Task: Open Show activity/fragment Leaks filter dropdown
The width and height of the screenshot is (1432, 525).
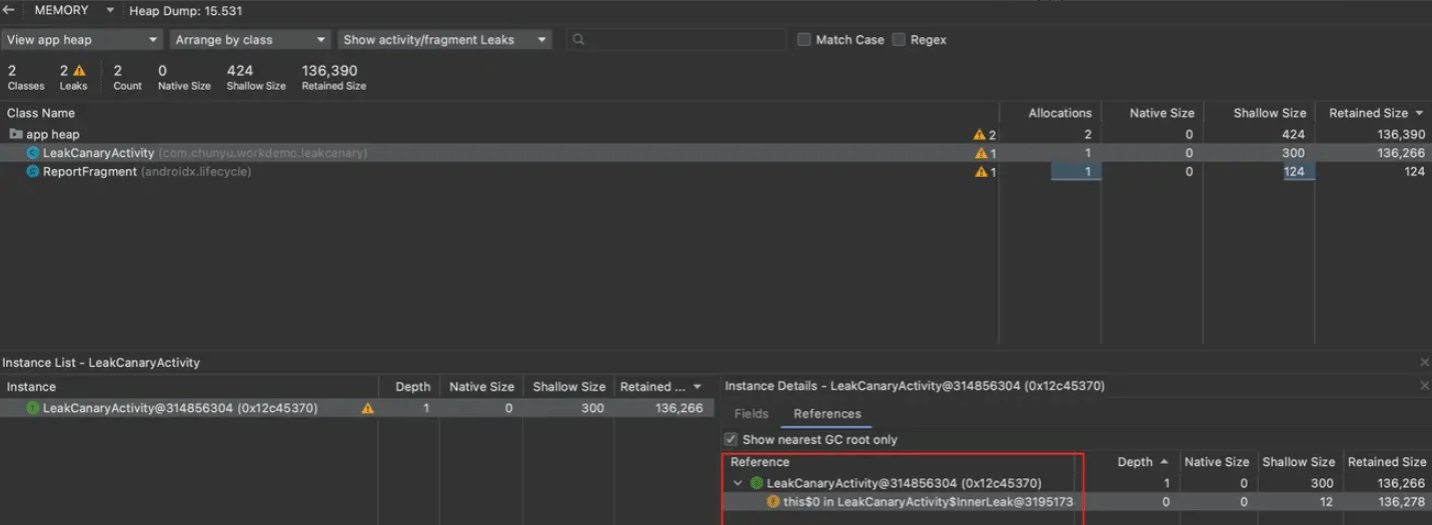Action: pyautogui.click(x=444, y=40)
